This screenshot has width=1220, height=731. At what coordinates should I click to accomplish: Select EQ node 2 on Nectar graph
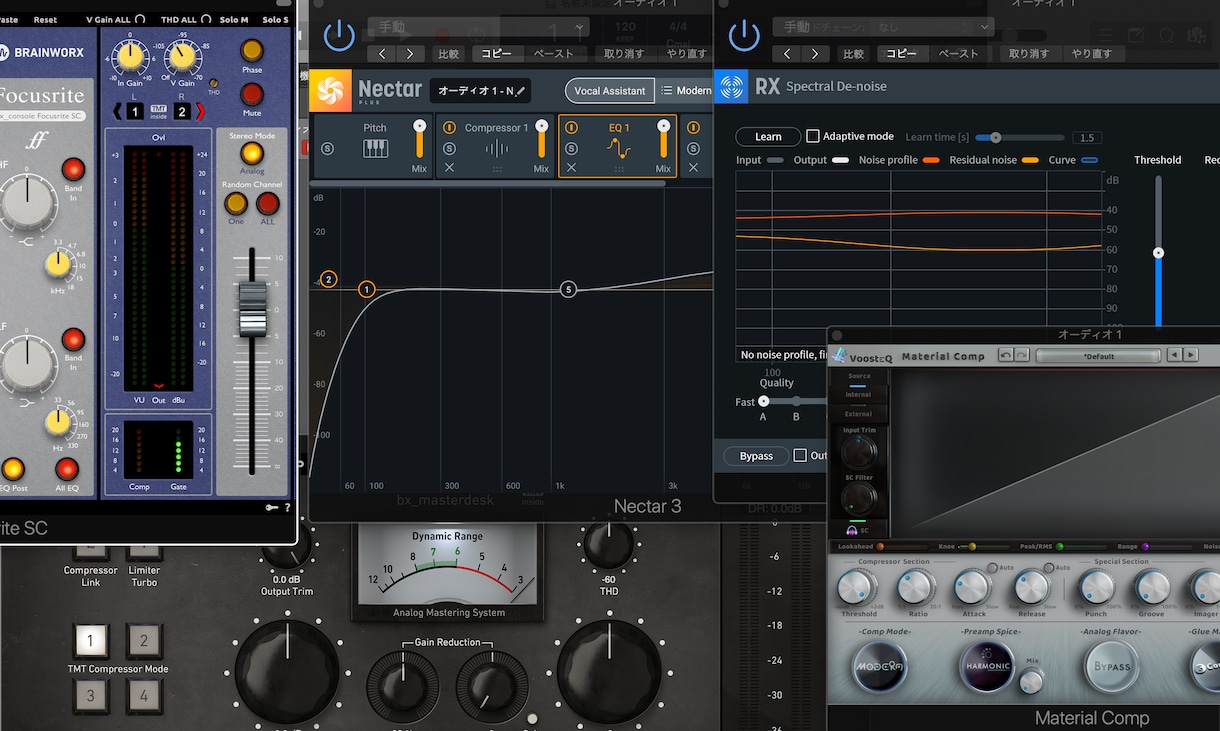point(327,279)
